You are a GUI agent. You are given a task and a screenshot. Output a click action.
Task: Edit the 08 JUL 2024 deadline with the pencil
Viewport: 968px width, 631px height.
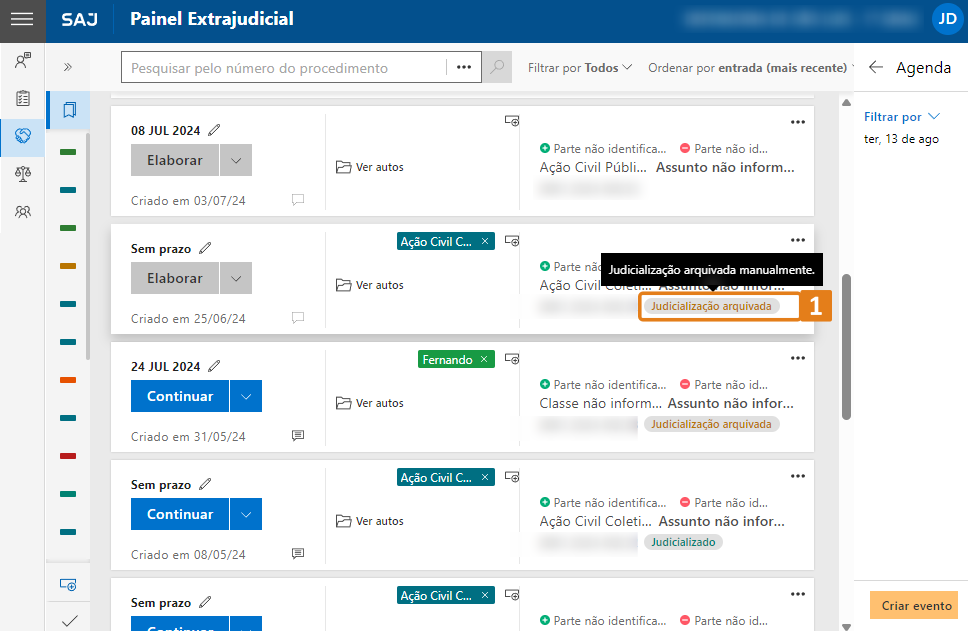click(214, 130)
